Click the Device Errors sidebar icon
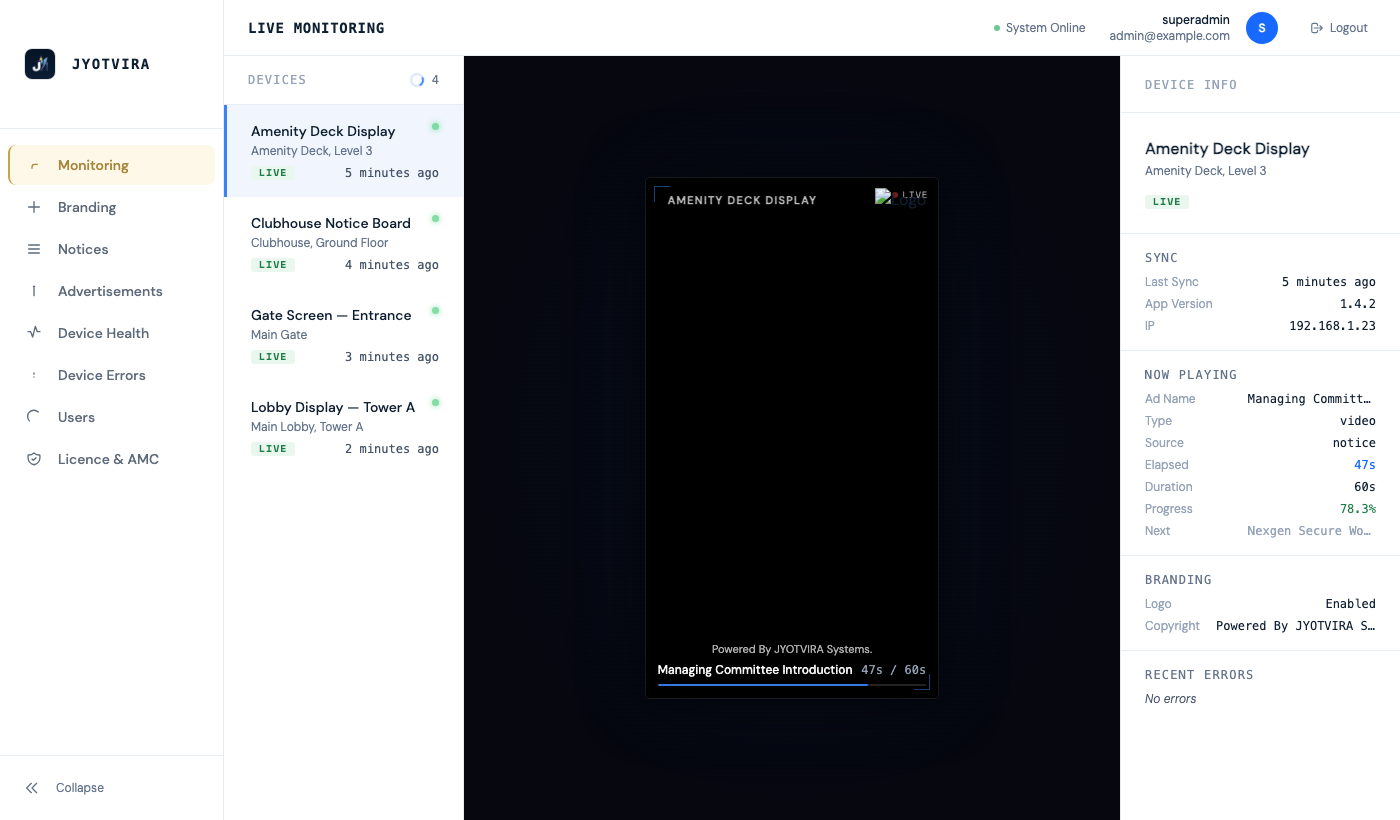The image size is (1400, 820). coord(34,375)
